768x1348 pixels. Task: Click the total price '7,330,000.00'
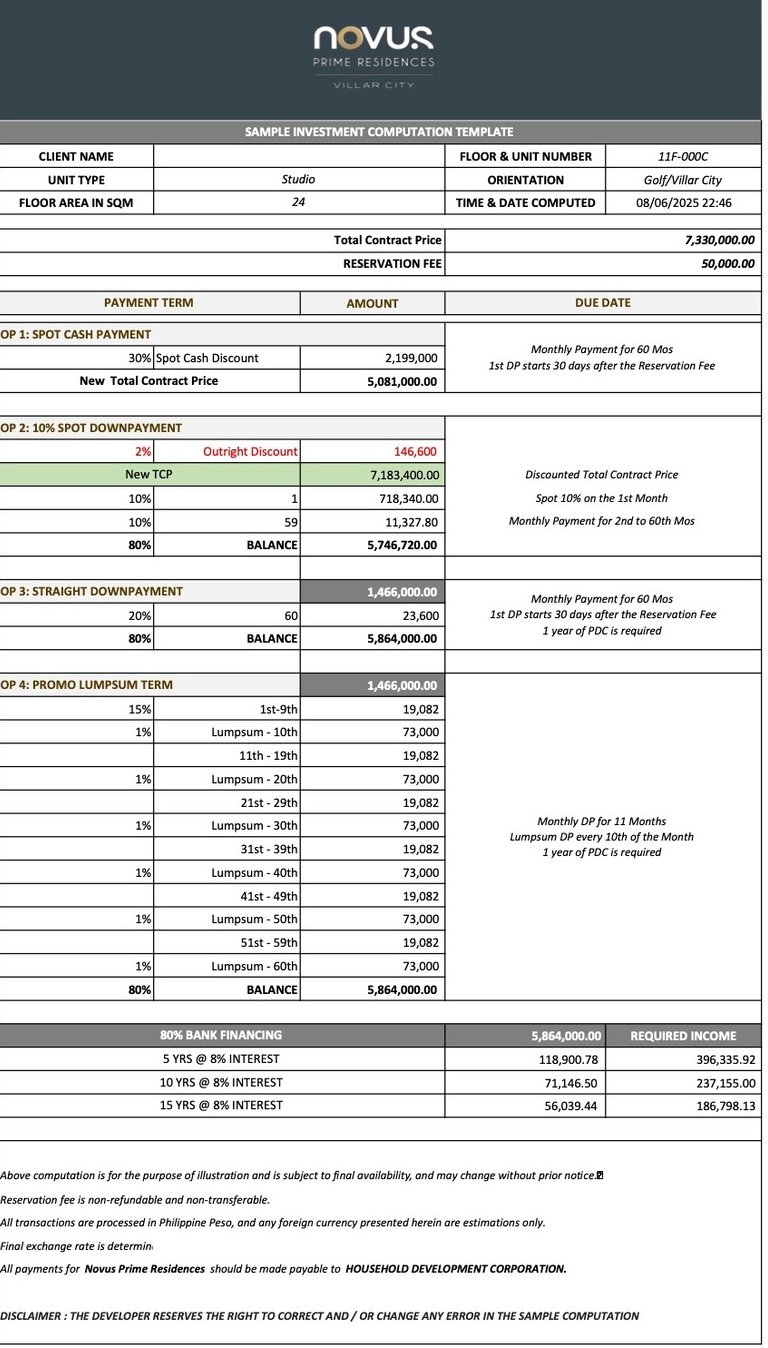pyautogui.click(x=720, y=240)
